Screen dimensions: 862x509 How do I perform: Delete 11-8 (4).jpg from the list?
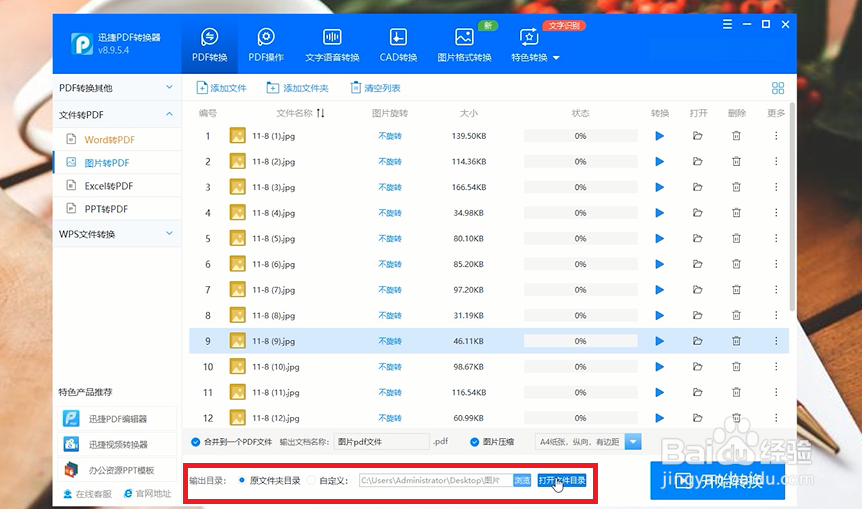pos(736,213)
